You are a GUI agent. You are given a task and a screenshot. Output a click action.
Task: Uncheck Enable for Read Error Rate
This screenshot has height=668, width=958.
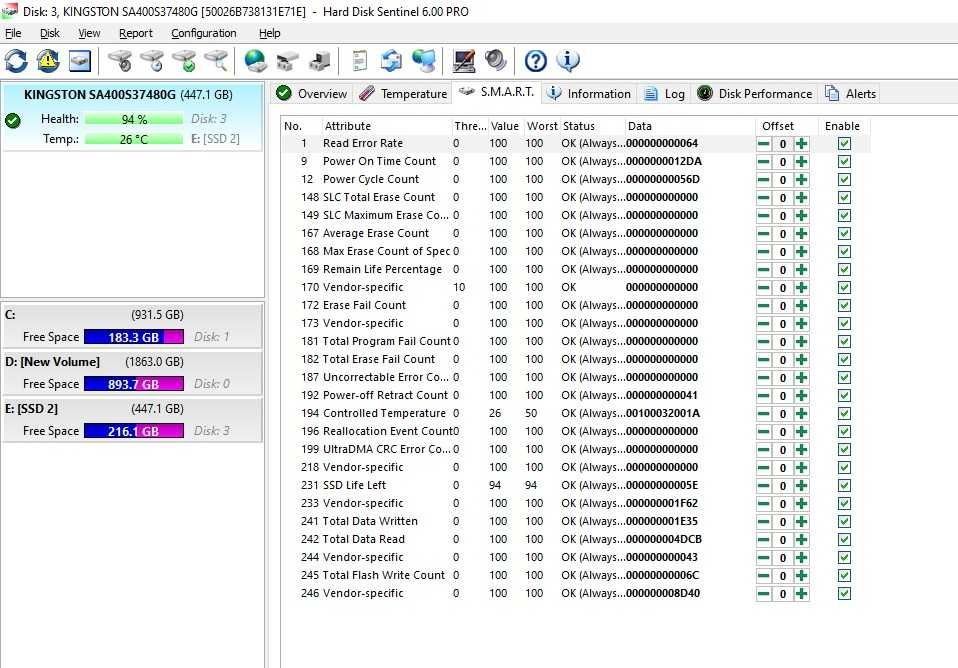[844, 144]
